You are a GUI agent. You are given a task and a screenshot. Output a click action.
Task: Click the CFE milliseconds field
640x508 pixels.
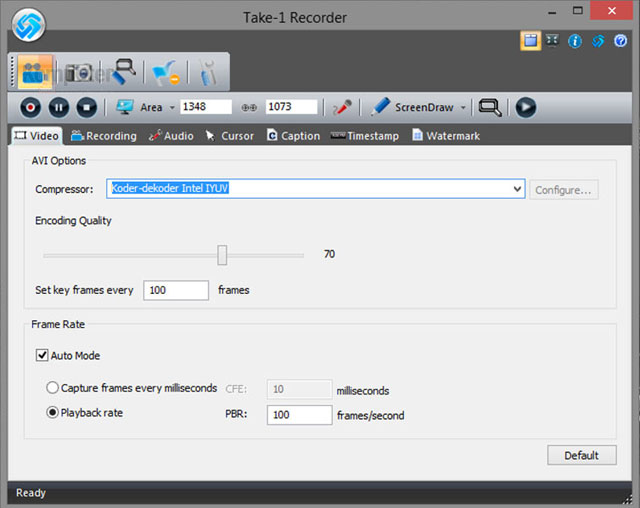coord(299,389)
